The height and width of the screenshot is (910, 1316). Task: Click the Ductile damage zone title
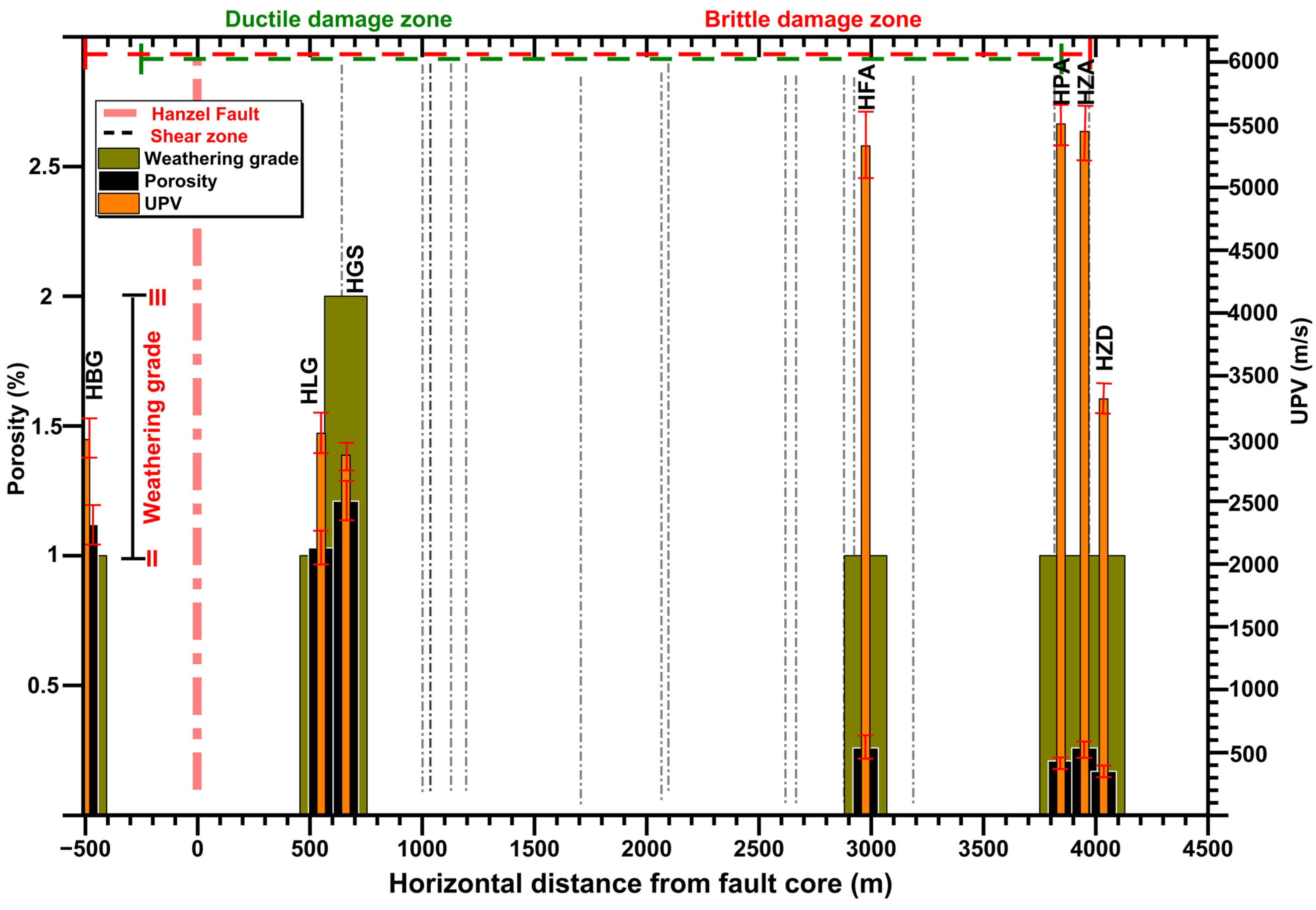click(x=338, y=19)
